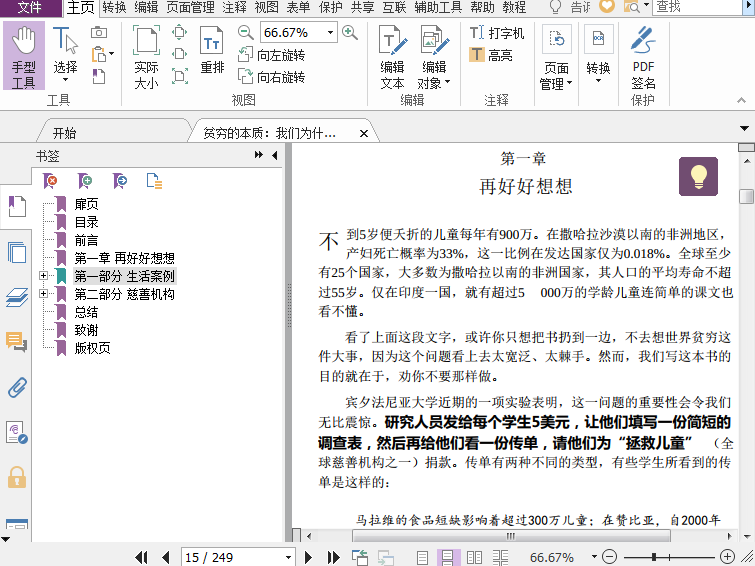Open the status bar zoom level dropdown
755x566 pixels.
594,557
